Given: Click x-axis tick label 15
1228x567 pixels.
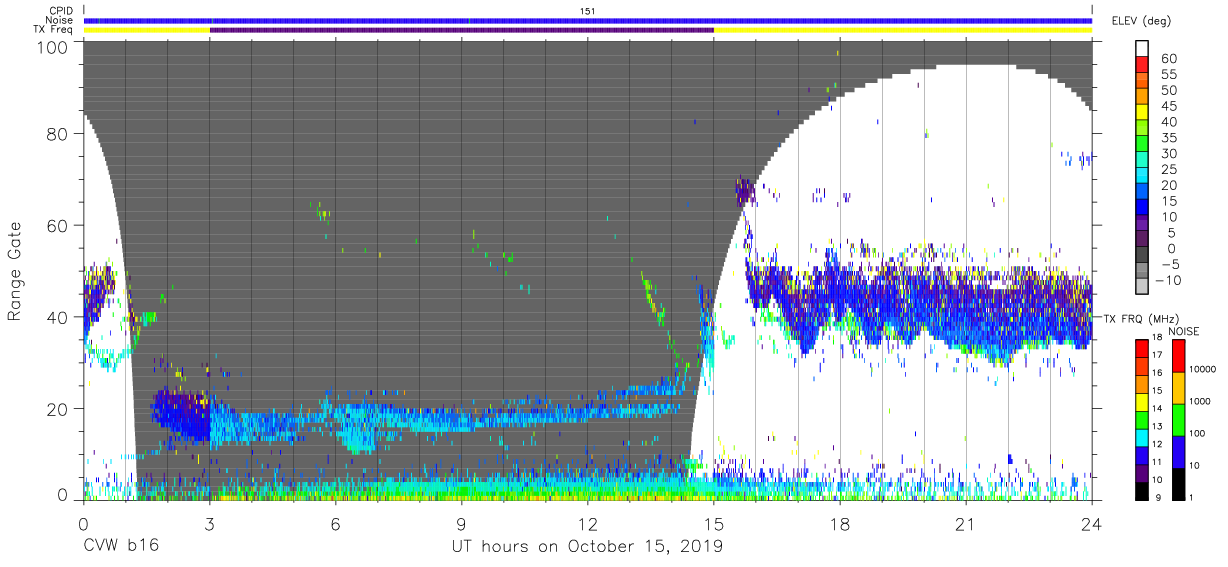Looking at the screenshot, I should (714, 523).
